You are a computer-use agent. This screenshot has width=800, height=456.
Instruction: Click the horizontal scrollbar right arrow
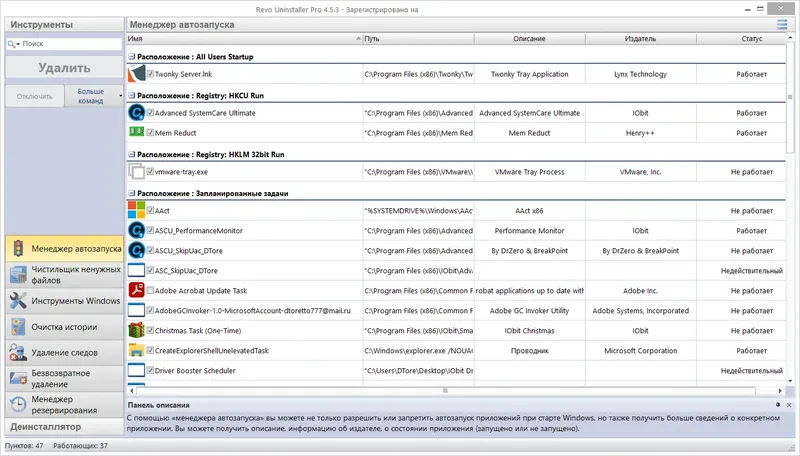tap(780, 391)
